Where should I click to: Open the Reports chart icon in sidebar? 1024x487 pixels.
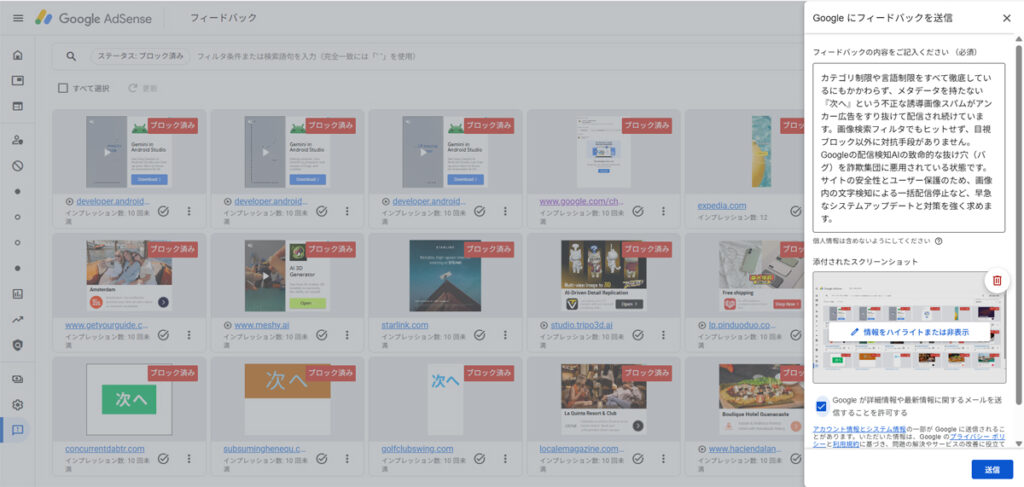point(18,294)
